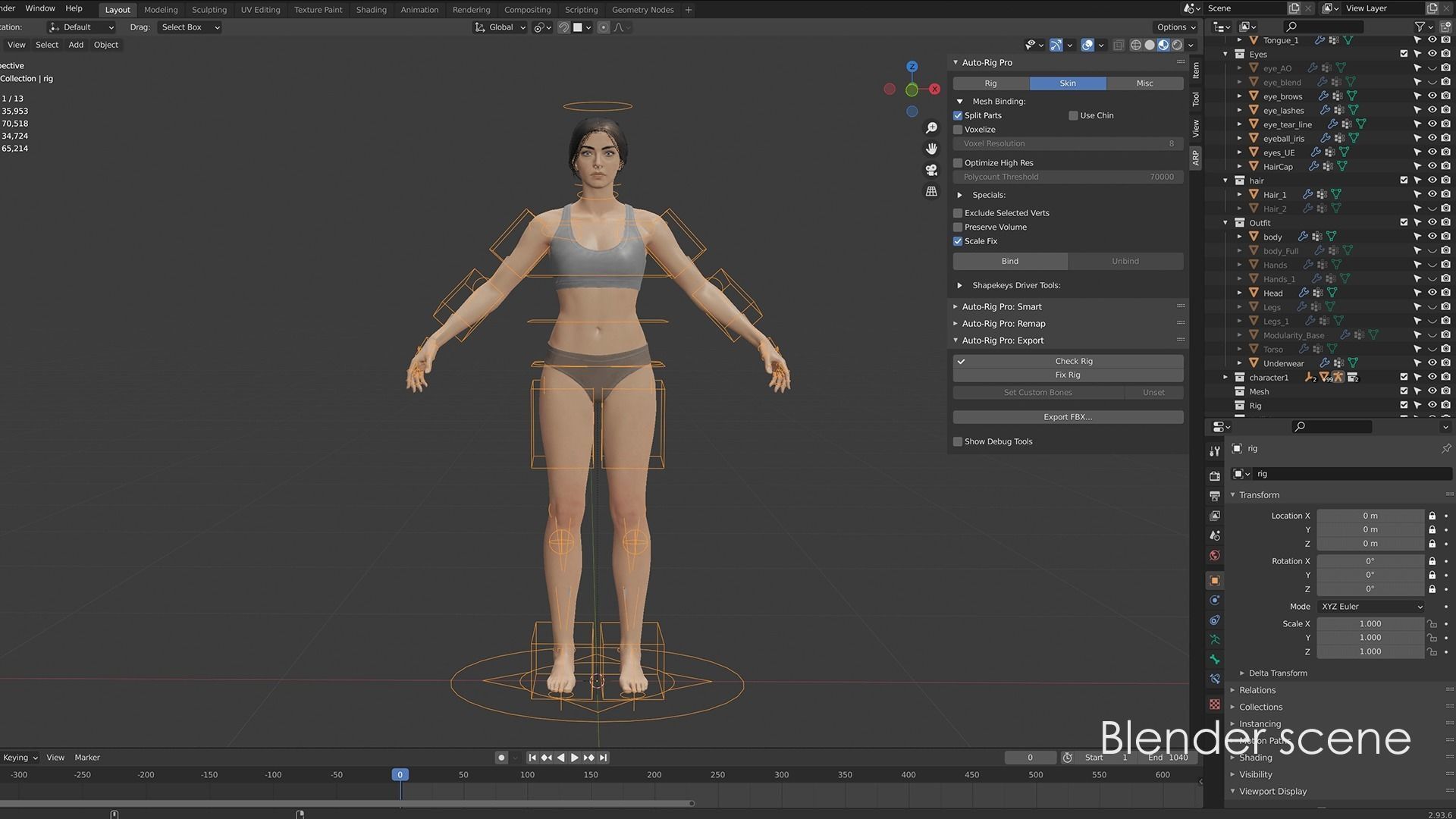Toggle camera view icon in viewport
1456x819 pixels.
(x=931, y=170)
